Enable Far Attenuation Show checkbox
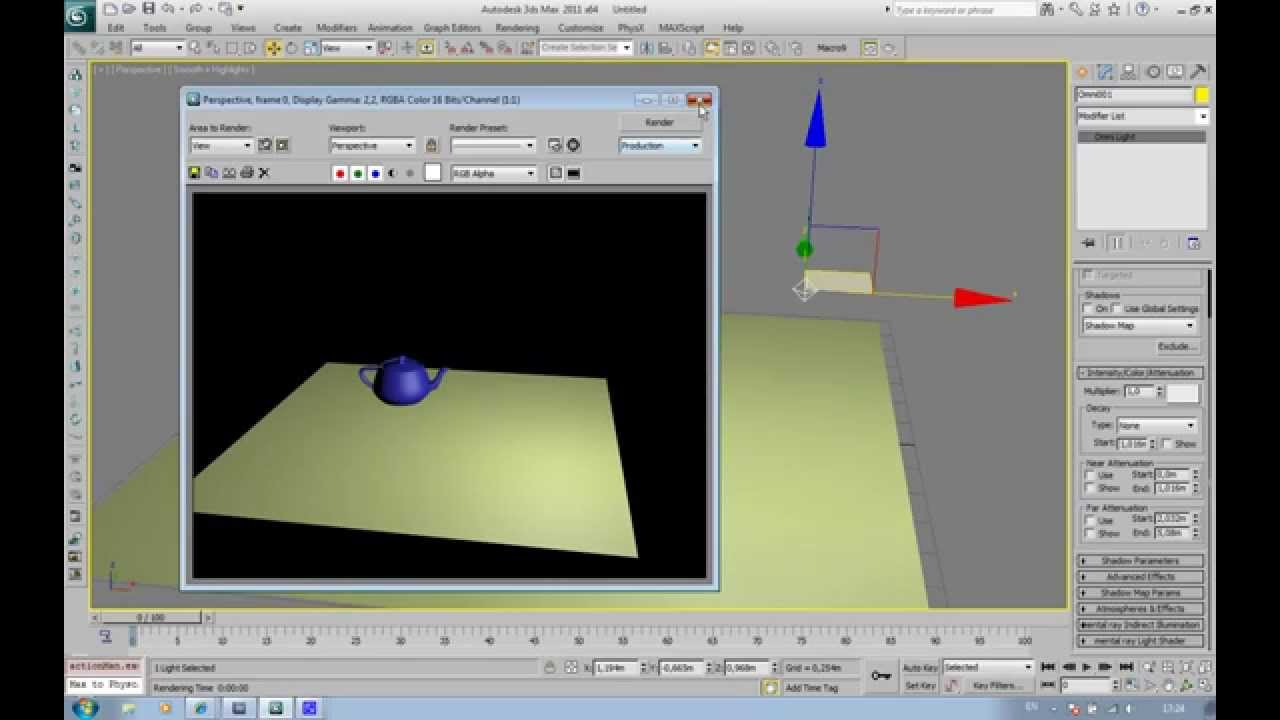 click(x=1090, y=534)
